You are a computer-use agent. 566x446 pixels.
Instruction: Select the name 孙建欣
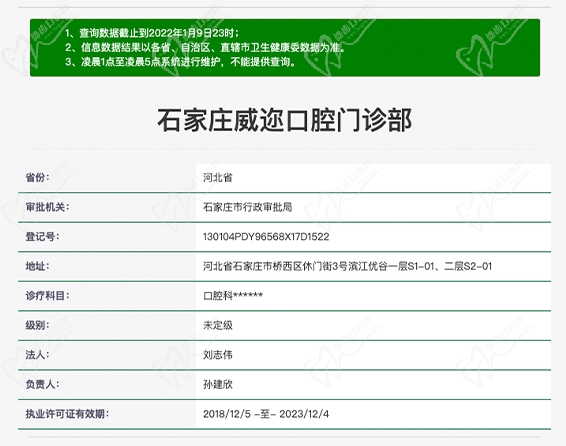(x=218, y=385)
